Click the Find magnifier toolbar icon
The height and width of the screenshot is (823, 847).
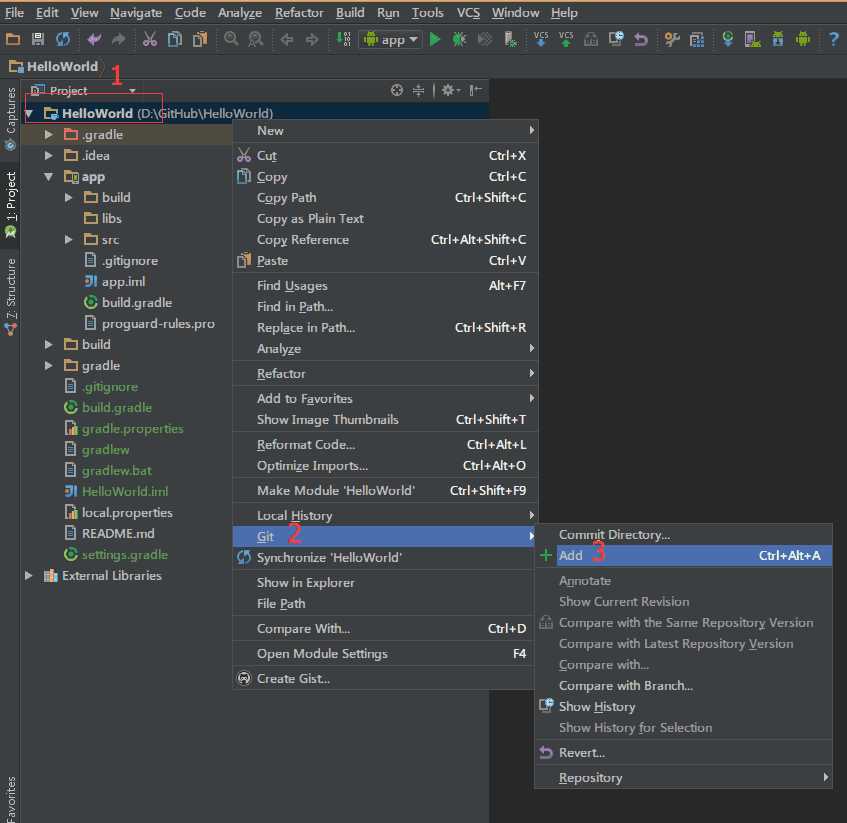click(231, 39)
